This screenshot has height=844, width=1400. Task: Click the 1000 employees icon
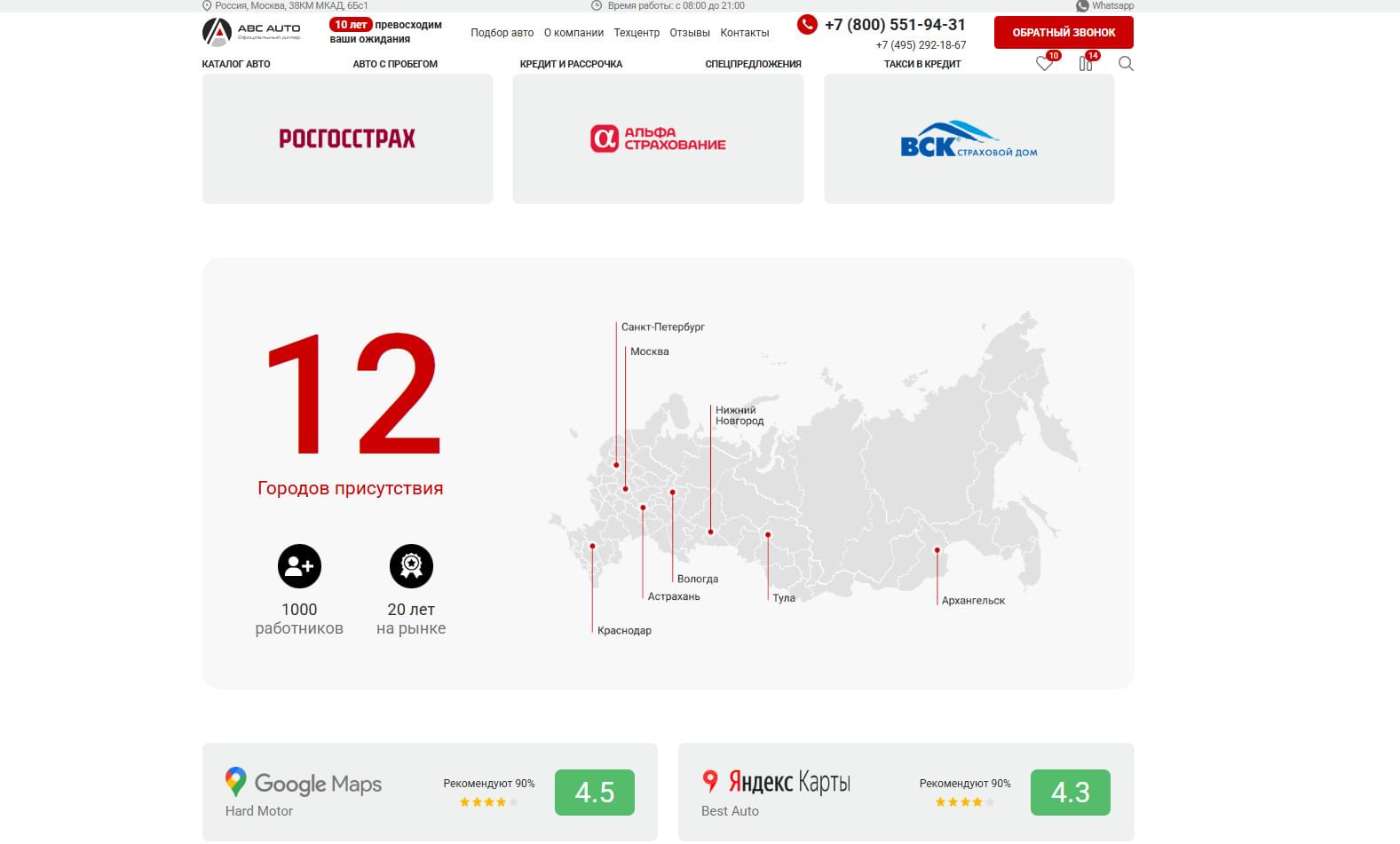299,566
